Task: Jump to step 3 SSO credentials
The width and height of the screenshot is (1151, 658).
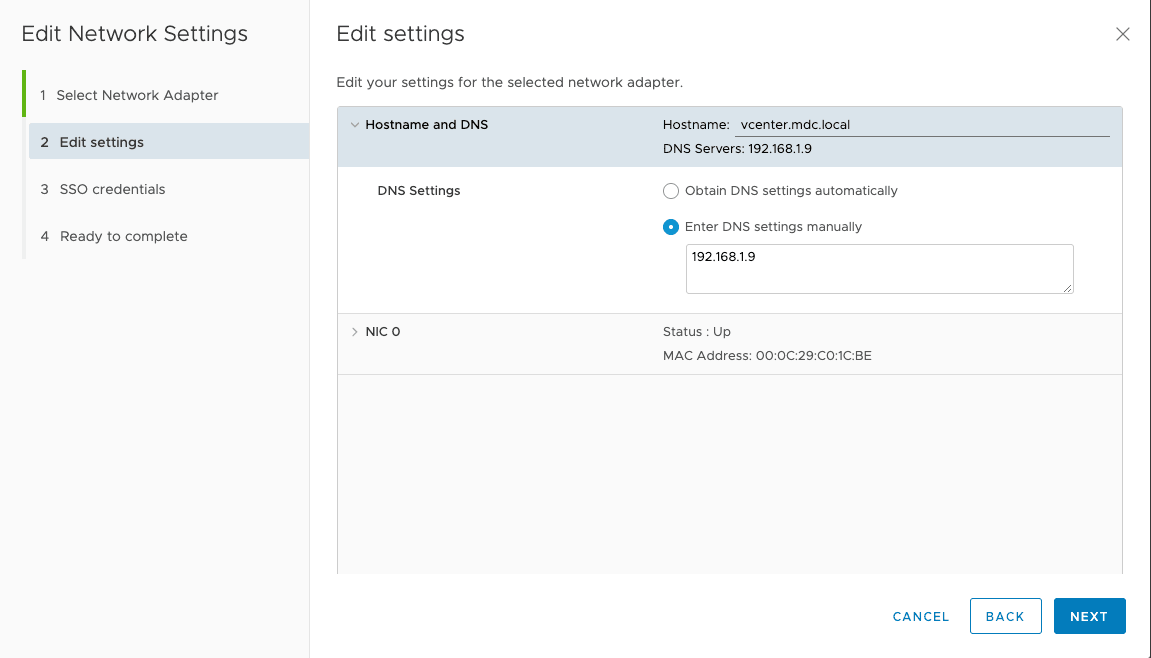Action: (x=112, y=189)
